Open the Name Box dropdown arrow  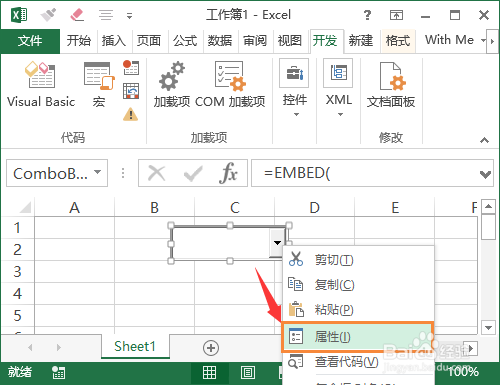[97, 172]
